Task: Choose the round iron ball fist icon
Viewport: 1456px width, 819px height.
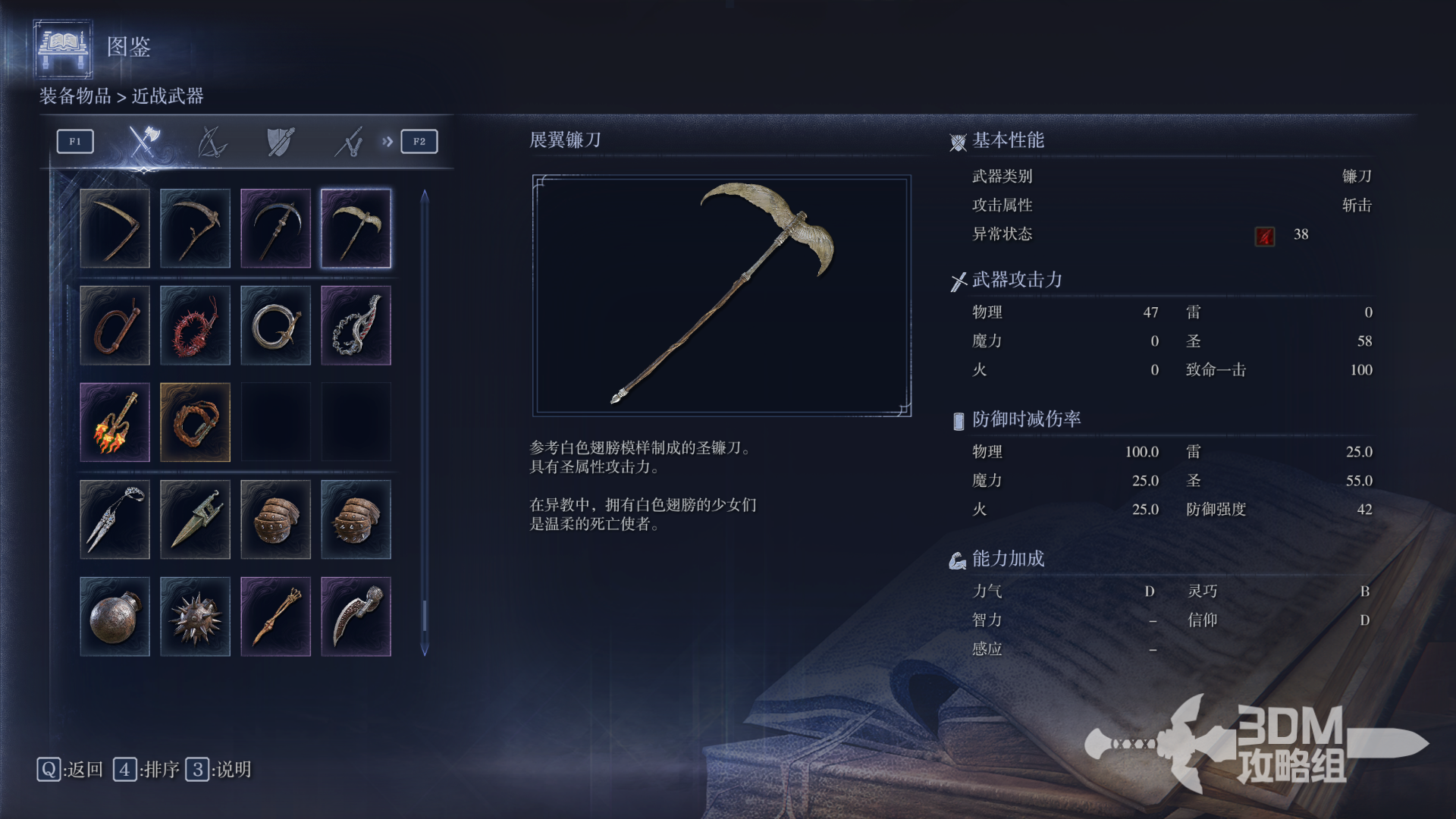Action: tap(115, 617)
